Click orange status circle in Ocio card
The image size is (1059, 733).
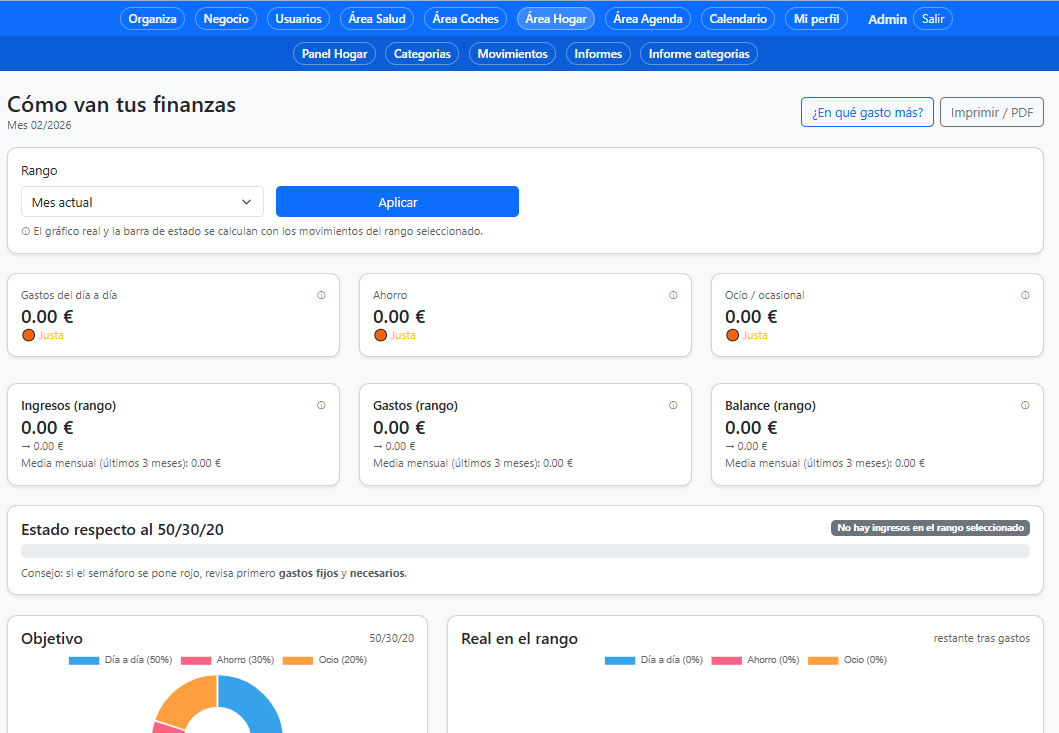pyautogui.click(x=732, y=335)
